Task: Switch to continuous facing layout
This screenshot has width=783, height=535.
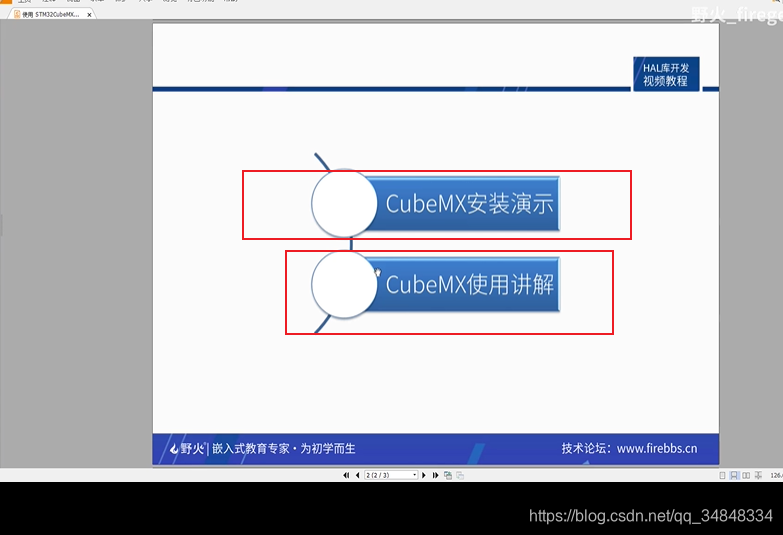Action: 758,476
